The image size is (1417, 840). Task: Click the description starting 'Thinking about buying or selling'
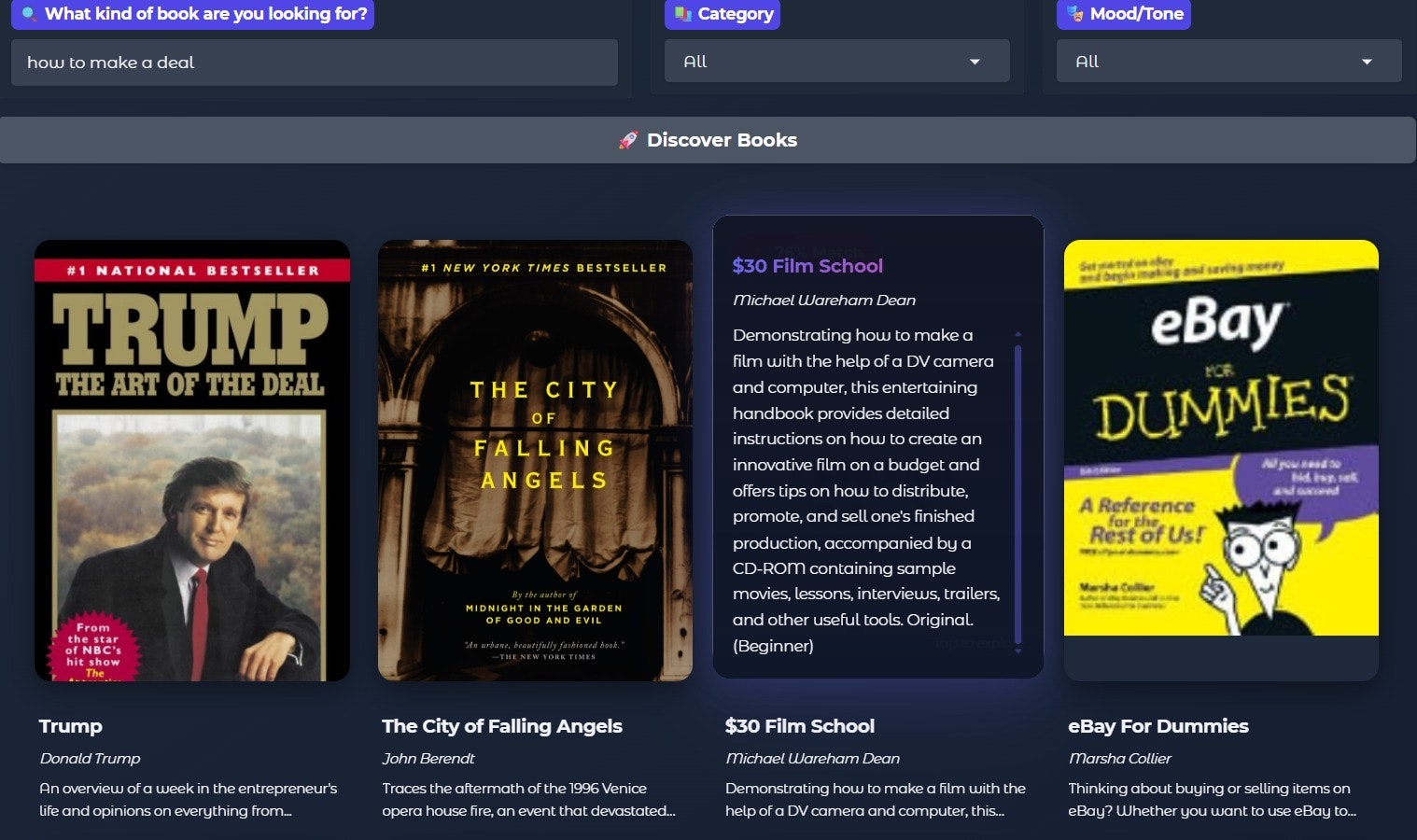tap(1213, 800)
